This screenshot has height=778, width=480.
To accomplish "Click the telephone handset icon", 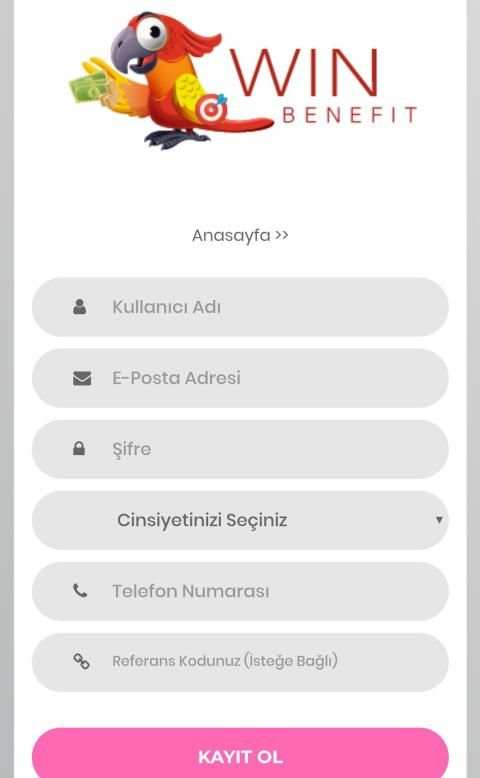I will (80, 590).
